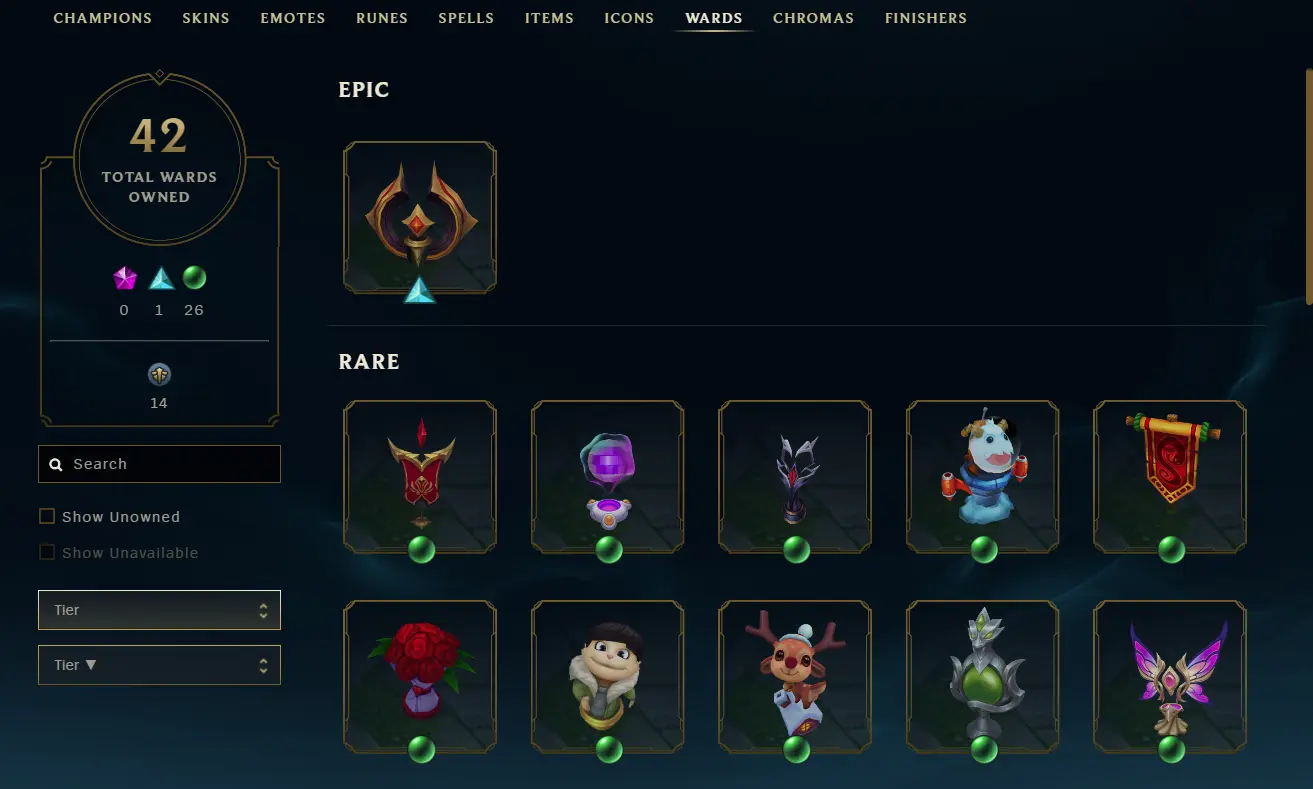Enable the Show Unowned checkbox
The height and width of the screenshot is (789, 1313).
47,516
